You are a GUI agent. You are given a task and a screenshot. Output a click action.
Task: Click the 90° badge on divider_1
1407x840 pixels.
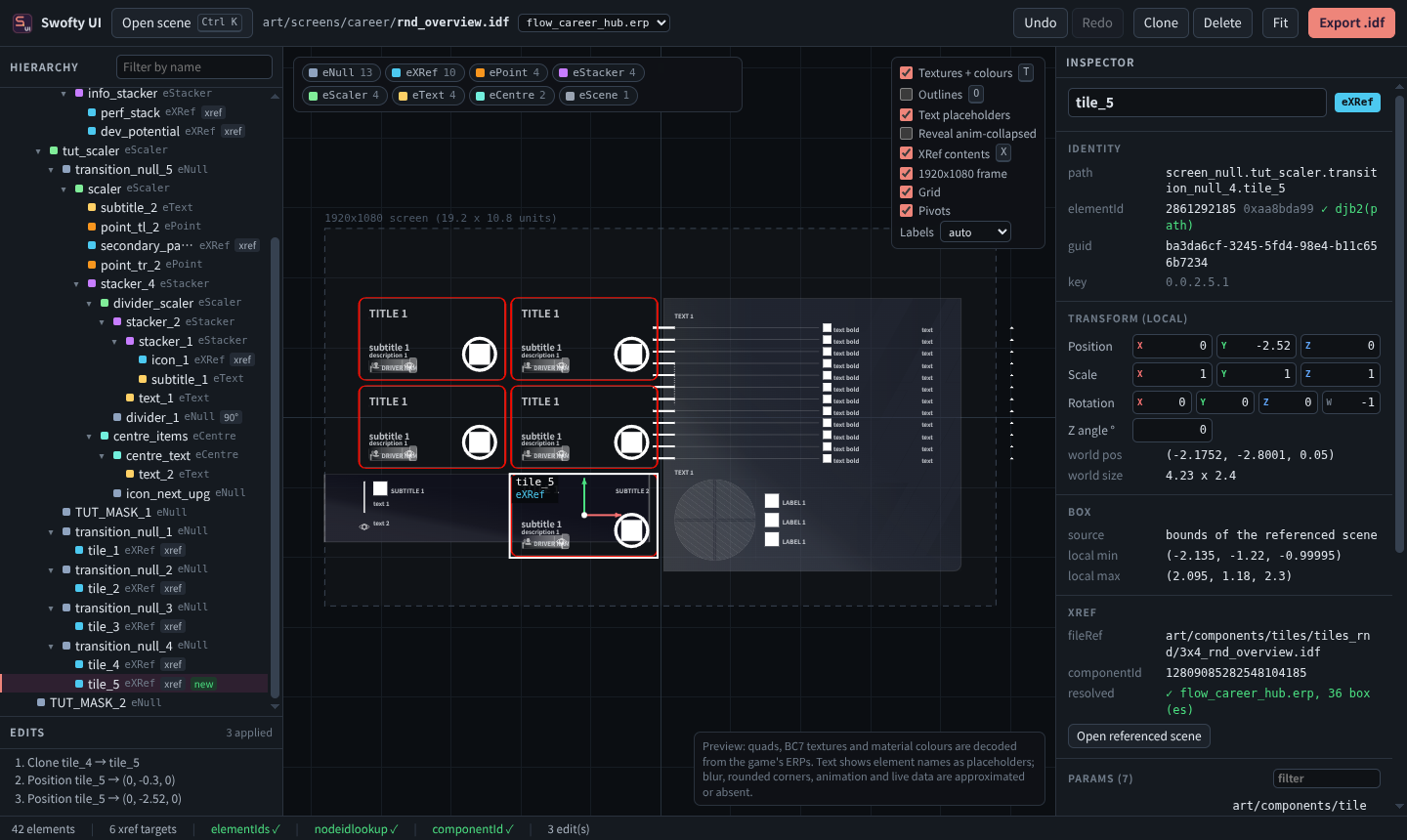pyautogui.click(x=231, y=417)
